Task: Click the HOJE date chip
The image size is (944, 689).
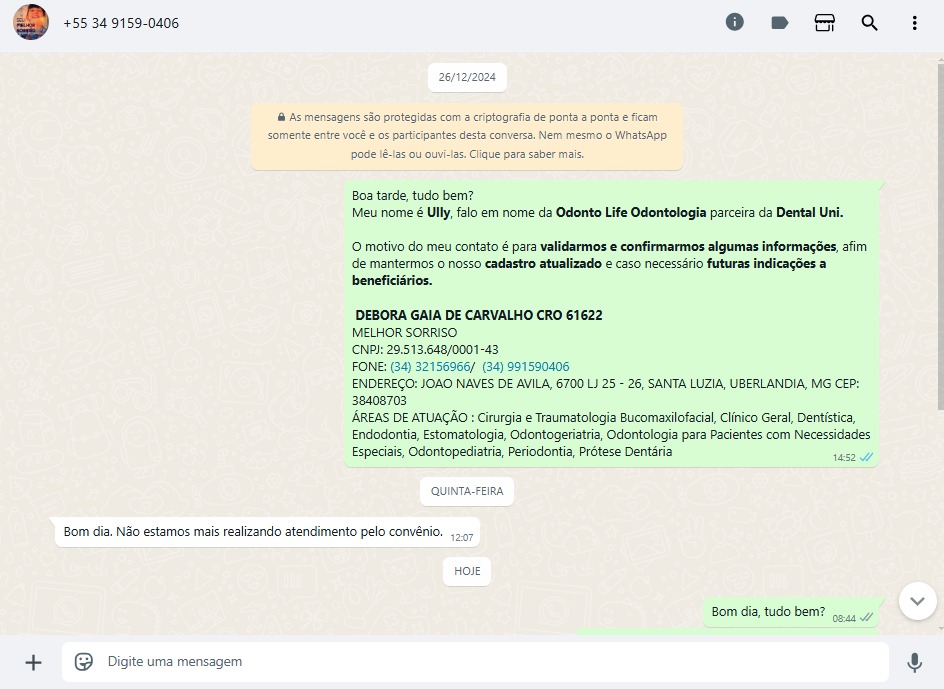Action: 467,571
